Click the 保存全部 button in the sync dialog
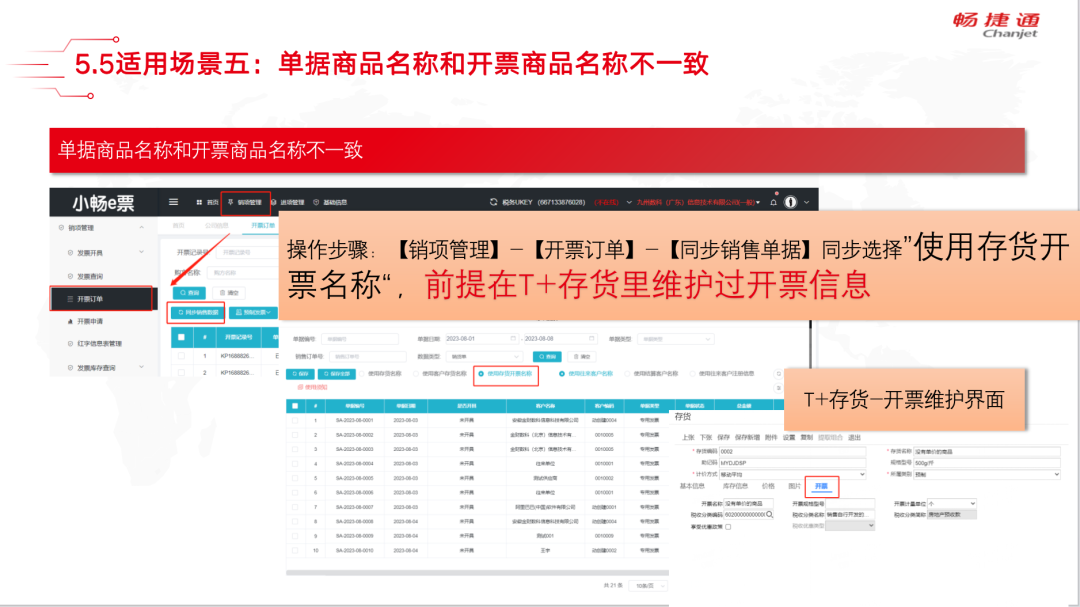This screenshot has width=1080, height=607. pos(338,374)
